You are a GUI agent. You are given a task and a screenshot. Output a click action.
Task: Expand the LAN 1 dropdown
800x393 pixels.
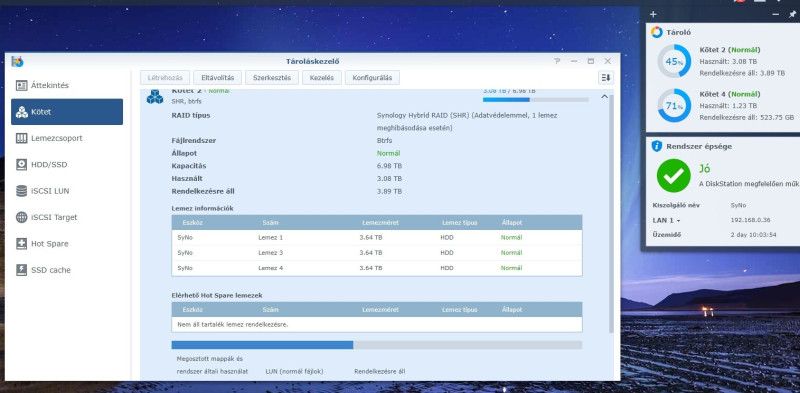tap(666, 220)
